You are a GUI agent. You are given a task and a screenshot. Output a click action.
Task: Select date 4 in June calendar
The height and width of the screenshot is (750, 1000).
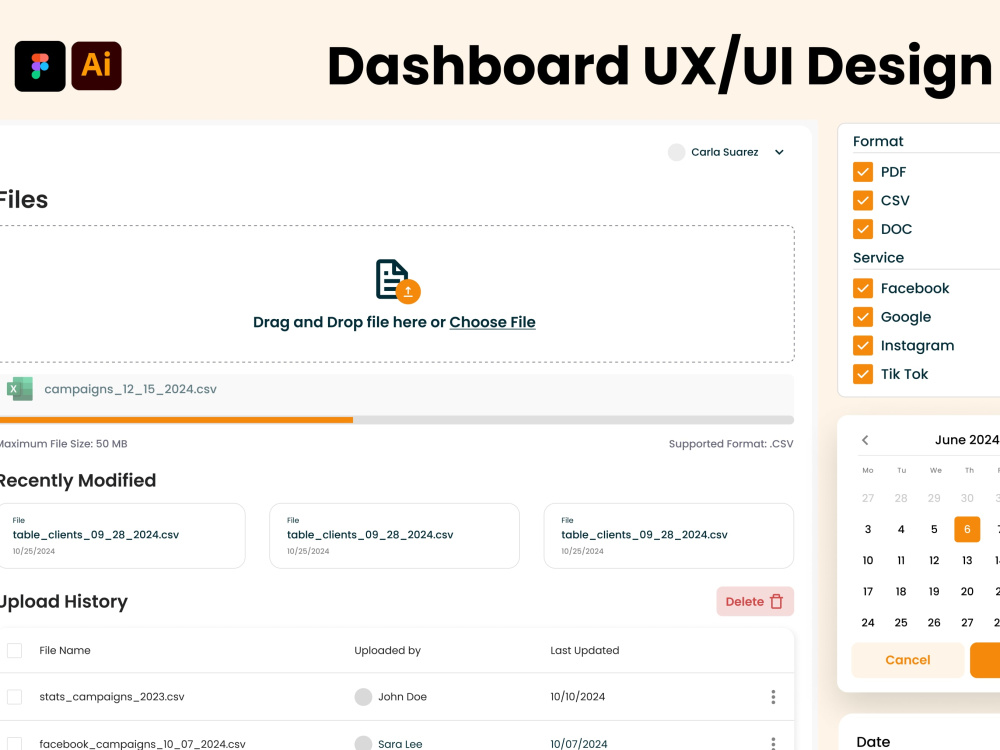coord(901,529)
